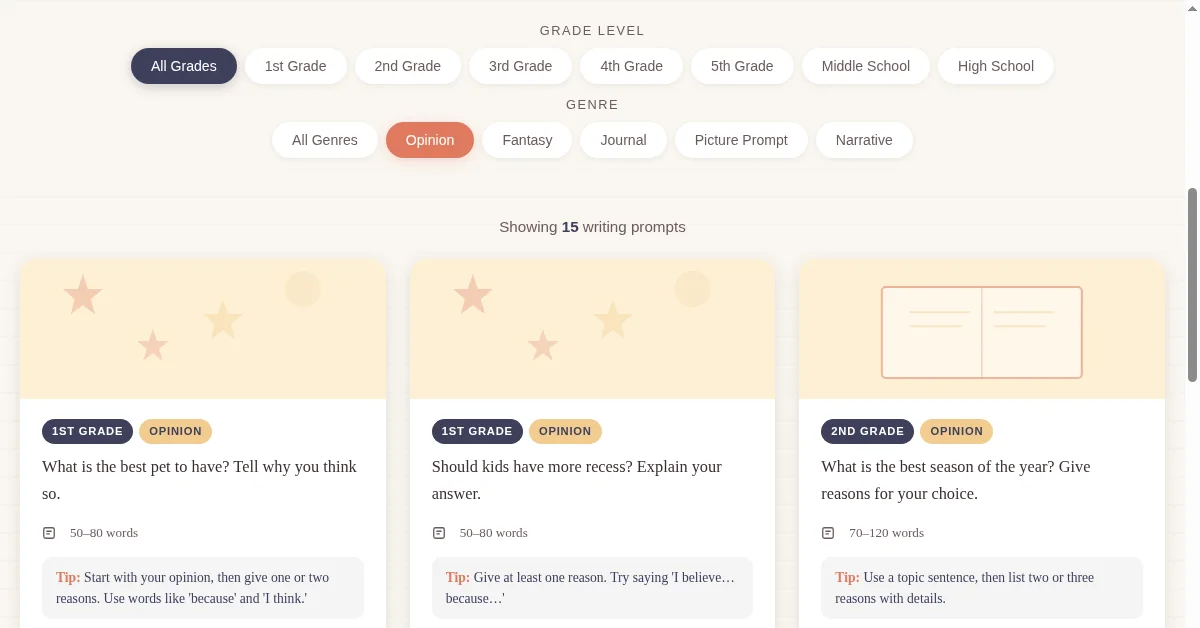The width and height of the screenshot is (1200, 628).
Task: Enable the Fantasy genre filter
Action: [527, 140]
